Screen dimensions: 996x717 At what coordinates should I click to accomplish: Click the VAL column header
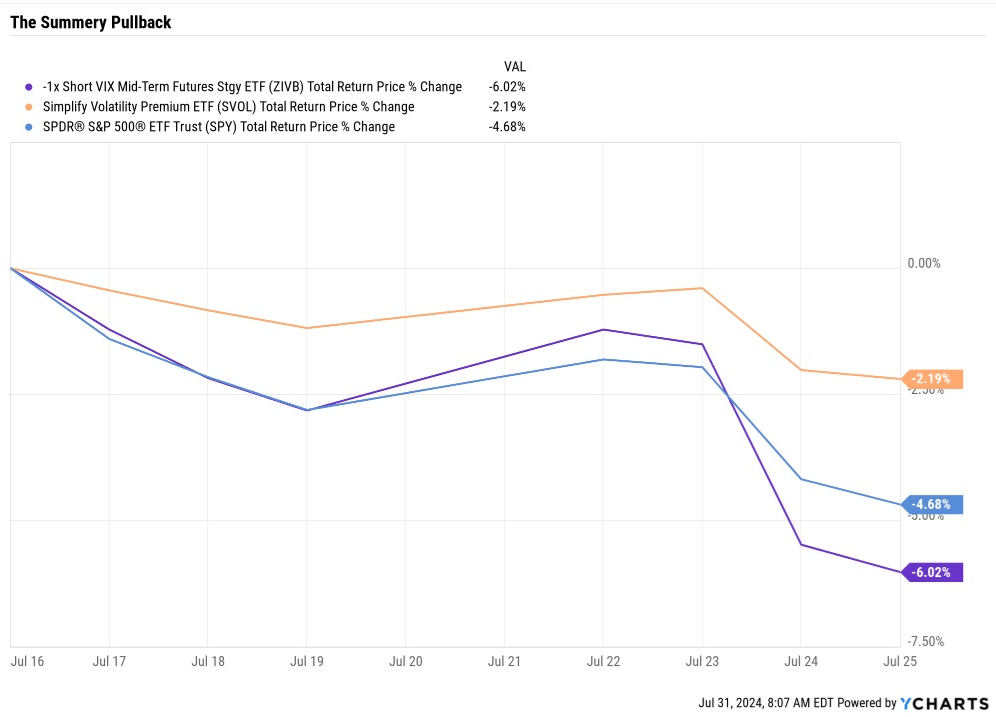pyautogui.click(x=515, y=66)
